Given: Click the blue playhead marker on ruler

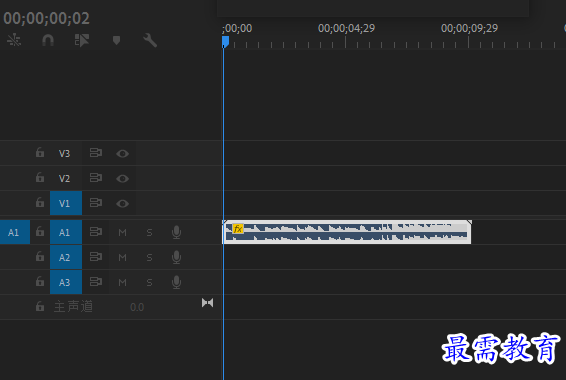Looking at the screenshot, I should tap(225, 42).
